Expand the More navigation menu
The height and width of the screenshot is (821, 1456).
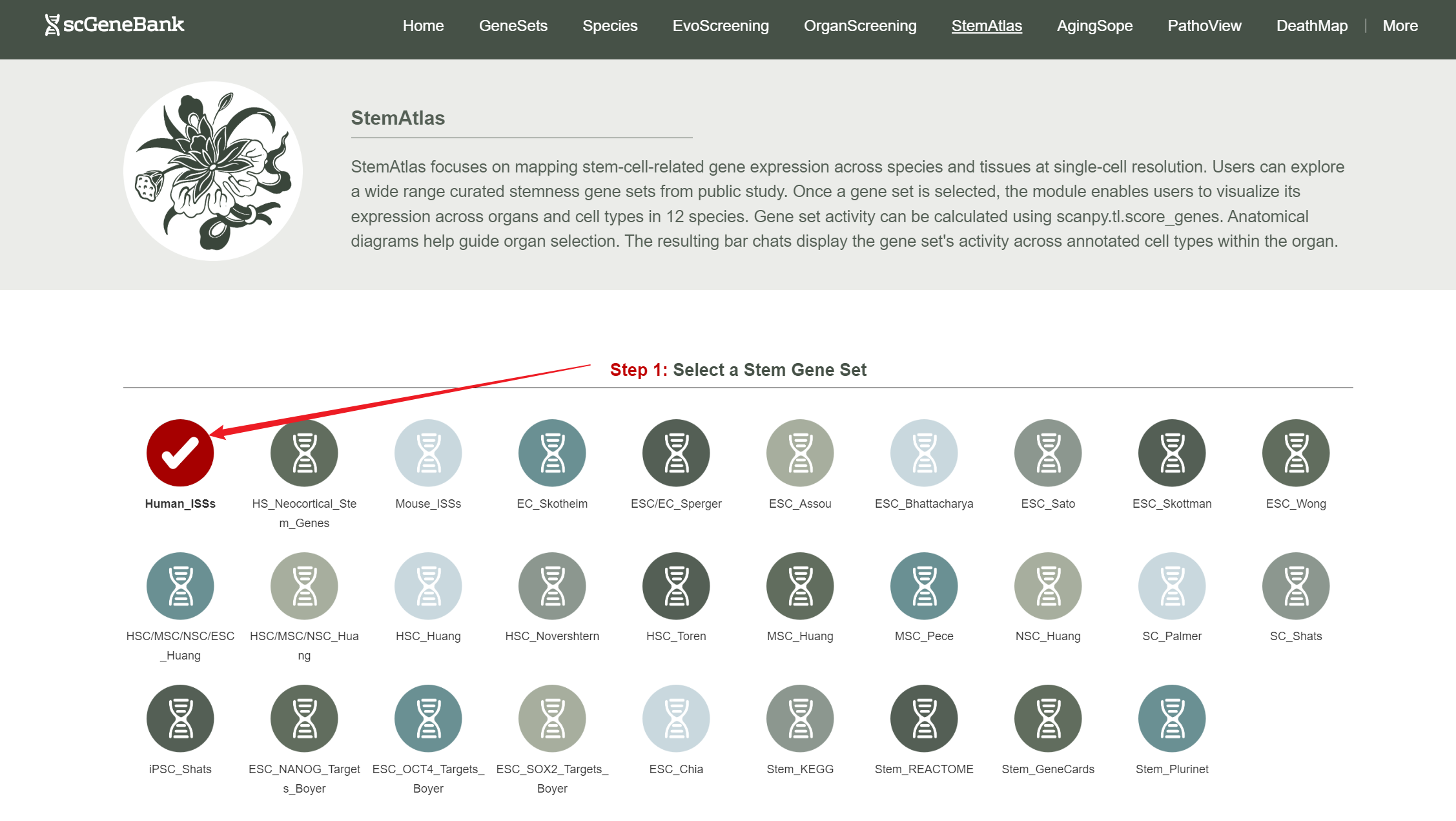1400,26
